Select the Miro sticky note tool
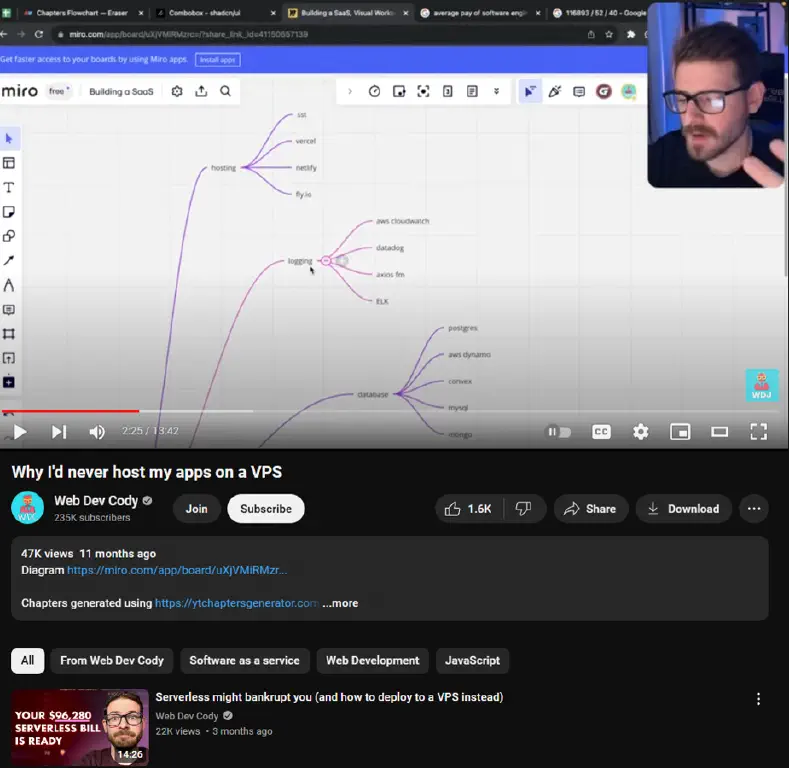 9,212
